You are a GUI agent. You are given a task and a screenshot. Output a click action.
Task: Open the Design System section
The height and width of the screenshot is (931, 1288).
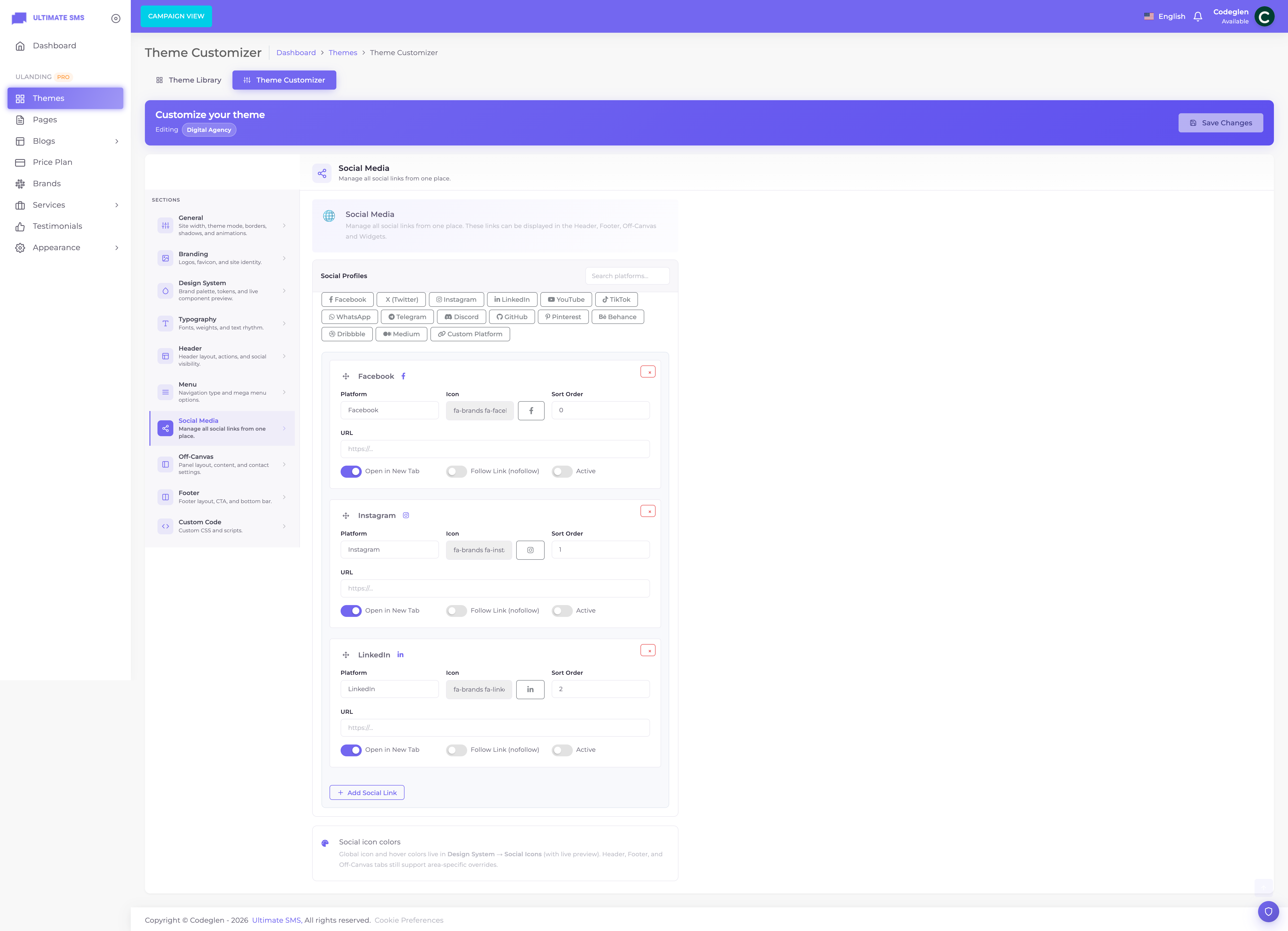[222, 291]
